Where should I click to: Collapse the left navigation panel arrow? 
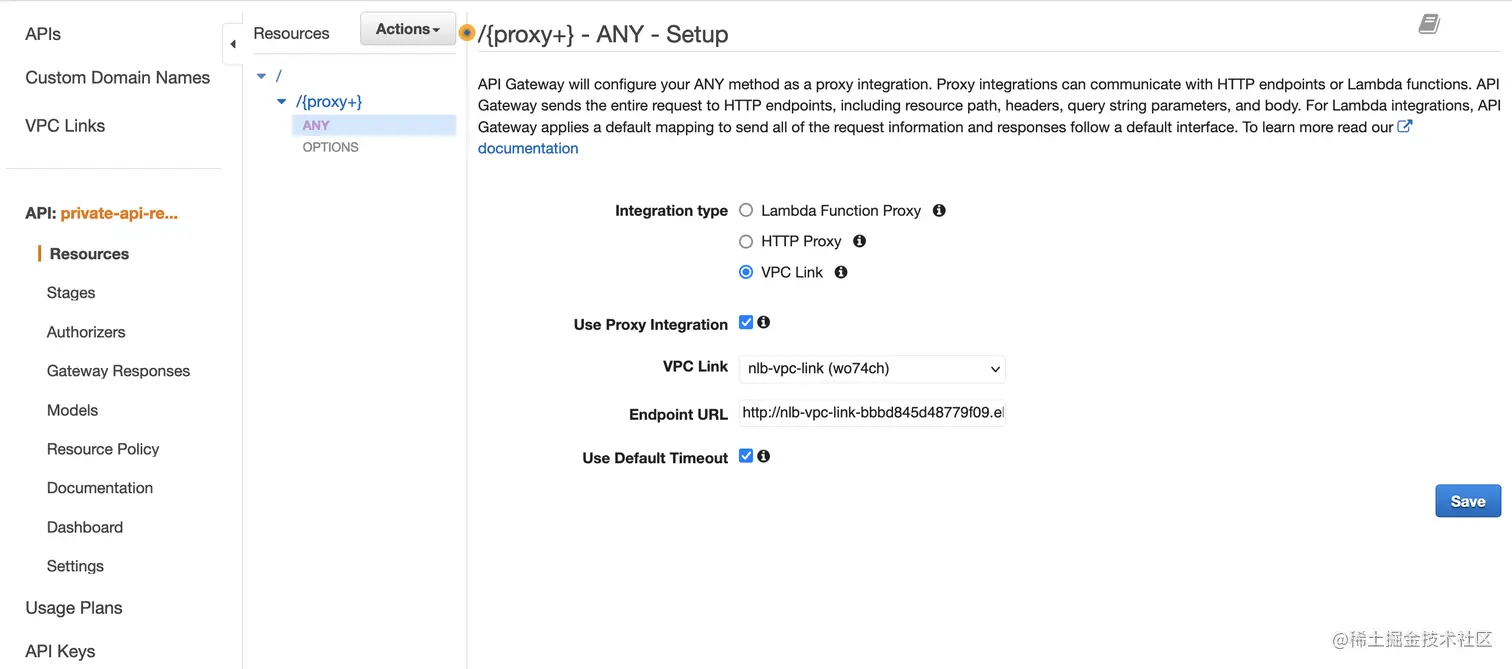coord(233,44)
